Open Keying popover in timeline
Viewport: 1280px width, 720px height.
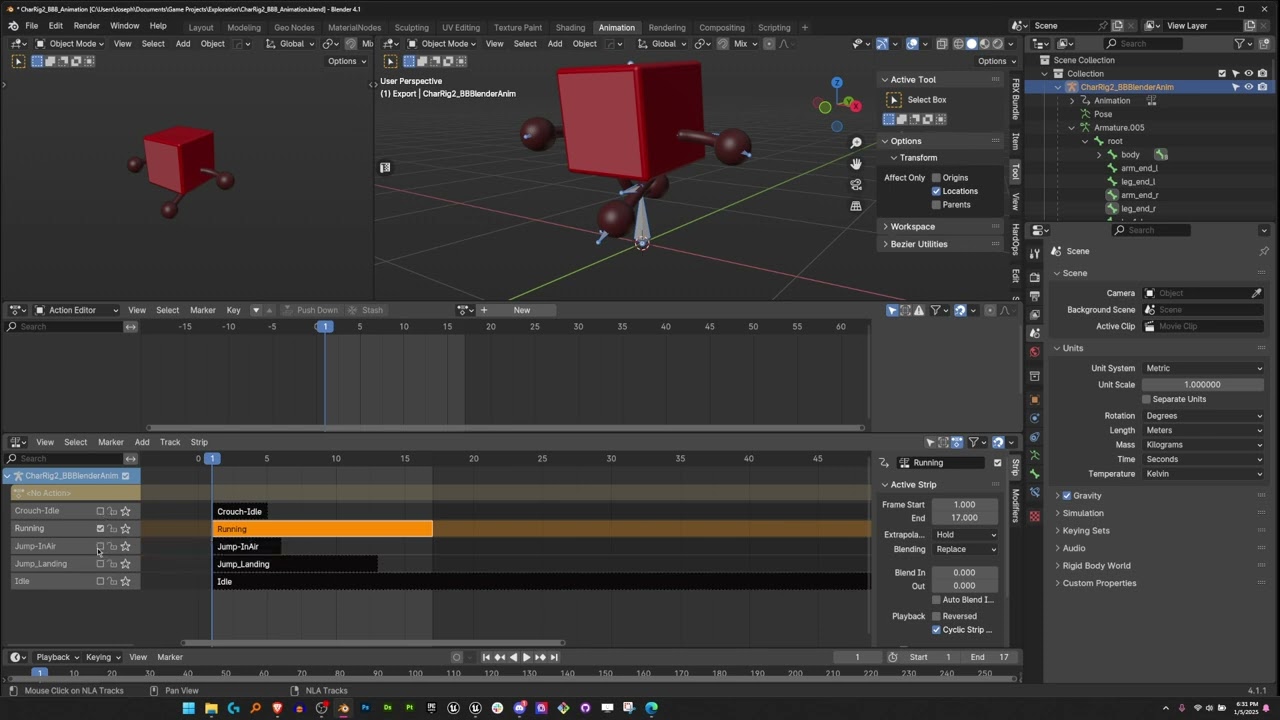(x=103, y=657)
